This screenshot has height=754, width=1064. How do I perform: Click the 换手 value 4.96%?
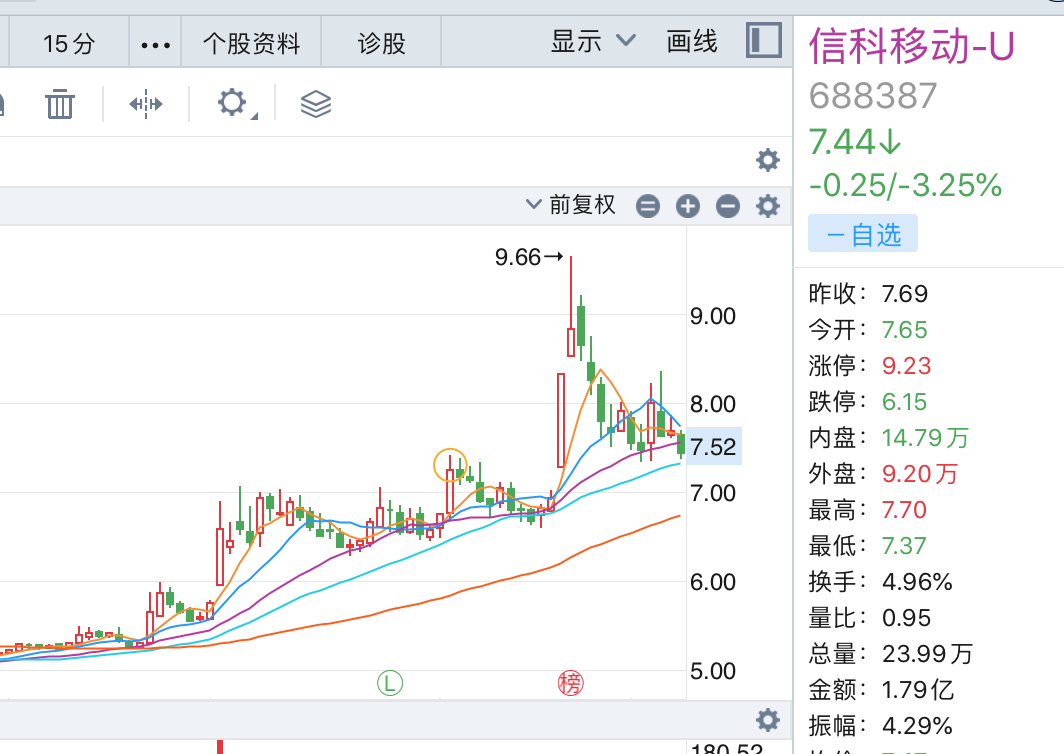917,582
